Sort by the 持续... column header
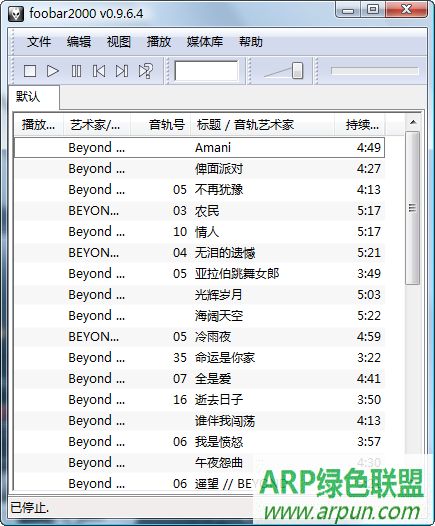 point(360,125)
